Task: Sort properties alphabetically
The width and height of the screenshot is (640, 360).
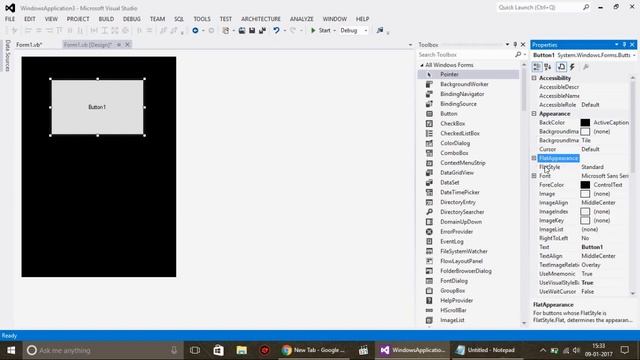Action: coord(548,67)
